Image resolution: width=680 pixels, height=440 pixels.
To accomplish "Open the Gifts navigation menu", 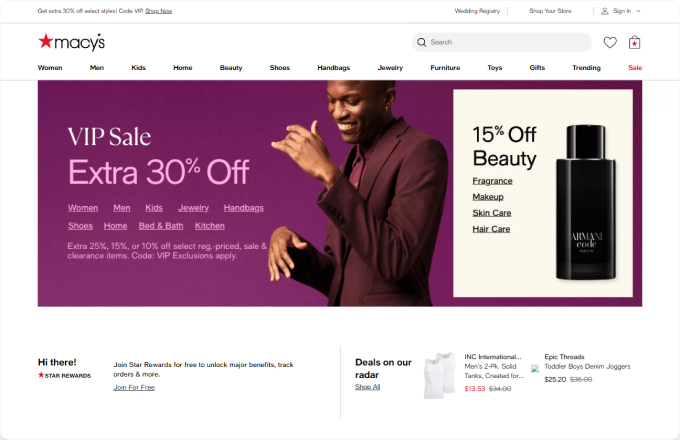I will tap(537, 68).
